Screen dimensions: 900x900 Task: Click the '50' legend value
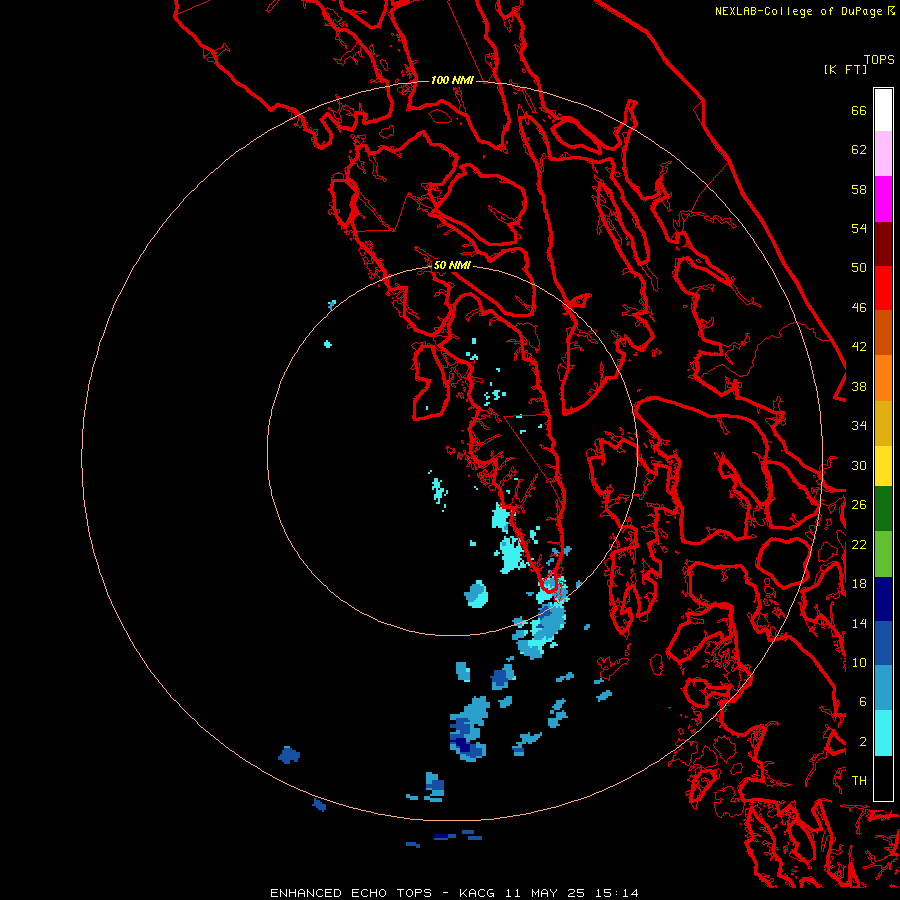coord(859,268)
